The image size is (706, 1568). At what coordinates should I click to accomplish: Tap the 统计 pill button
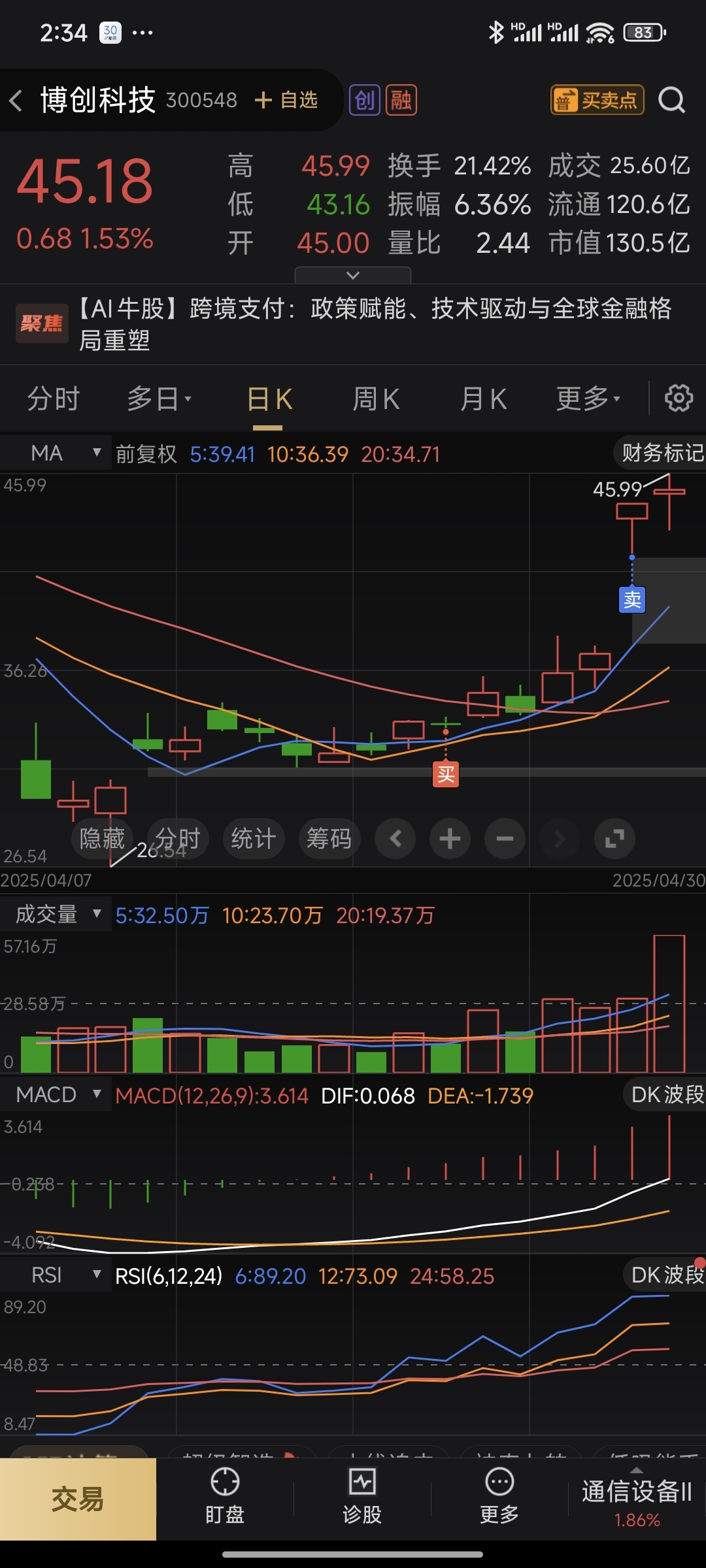point(254,838)
